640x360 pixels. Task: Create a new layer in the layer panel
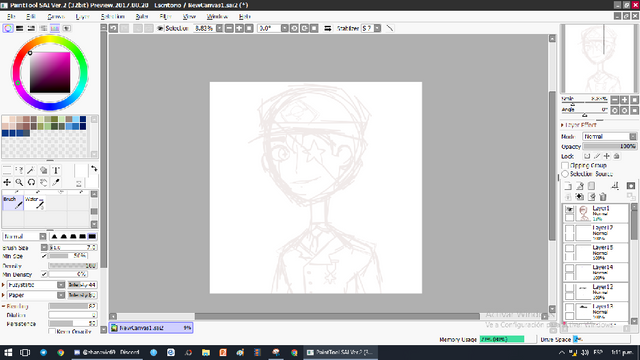coord(568,186)
